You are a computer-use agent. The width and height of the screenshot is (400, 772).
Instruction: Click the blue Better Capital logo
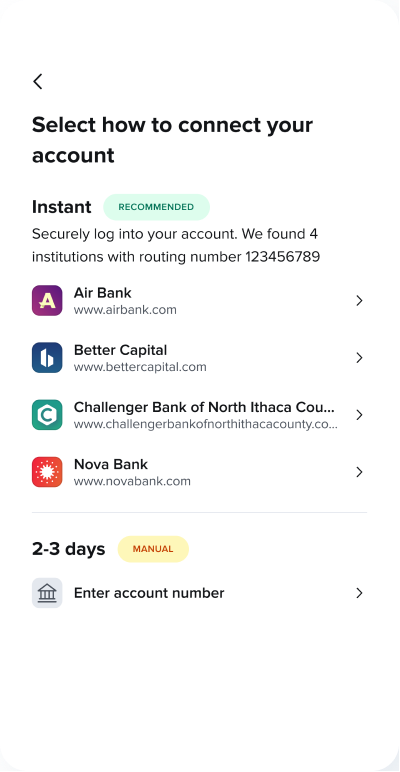[x=47, y=357]
